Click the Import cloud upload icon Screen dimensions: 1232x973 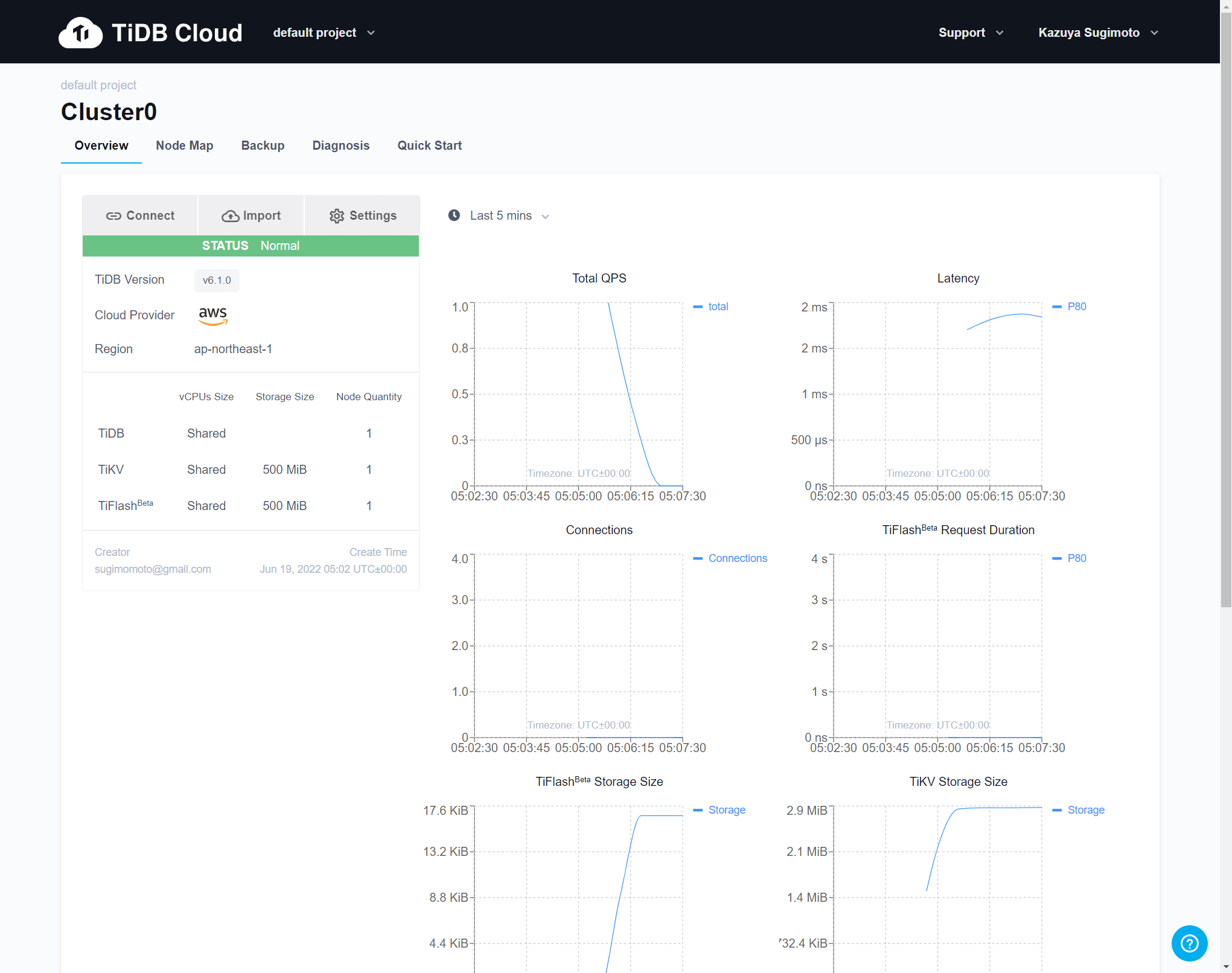[x=230, y=216]
